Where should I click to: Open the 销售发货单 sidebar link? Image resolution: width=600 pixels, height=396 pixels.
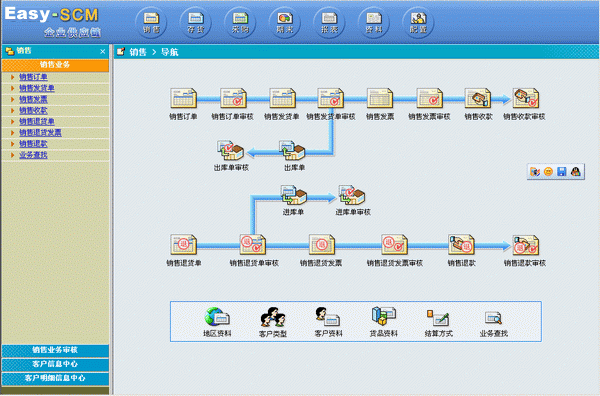pyautogui.click(x=37, y=88)
